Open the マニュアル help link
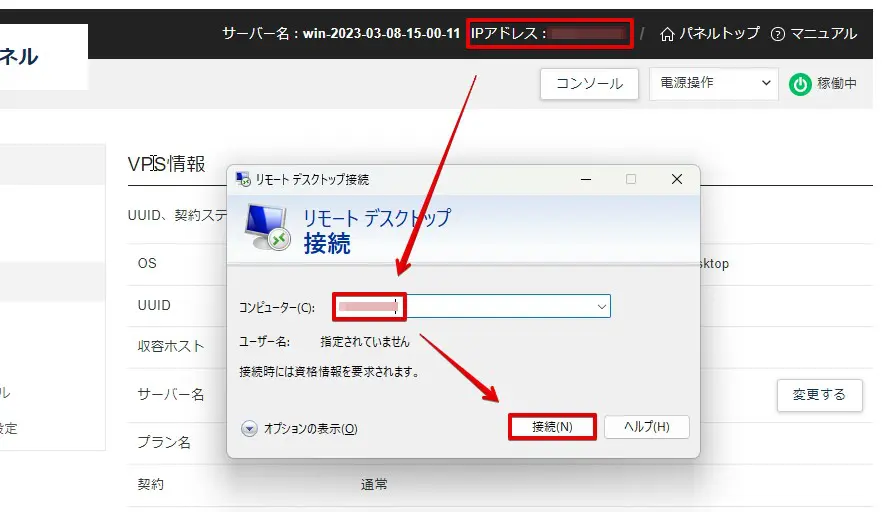This screenshot has width=886, height=512. click(814, 34)
